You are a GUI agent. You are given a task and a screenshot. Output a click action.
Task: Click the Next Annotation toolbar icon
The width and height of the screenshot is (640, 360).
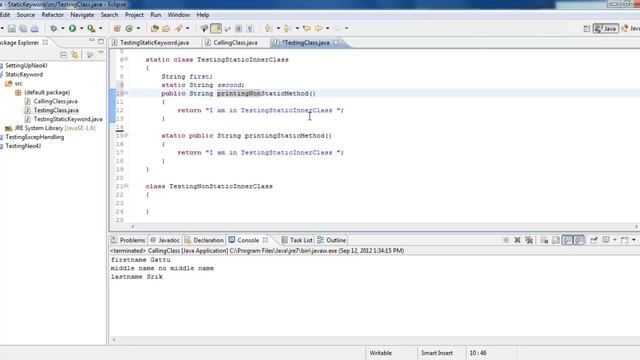[x=269, y=28]
